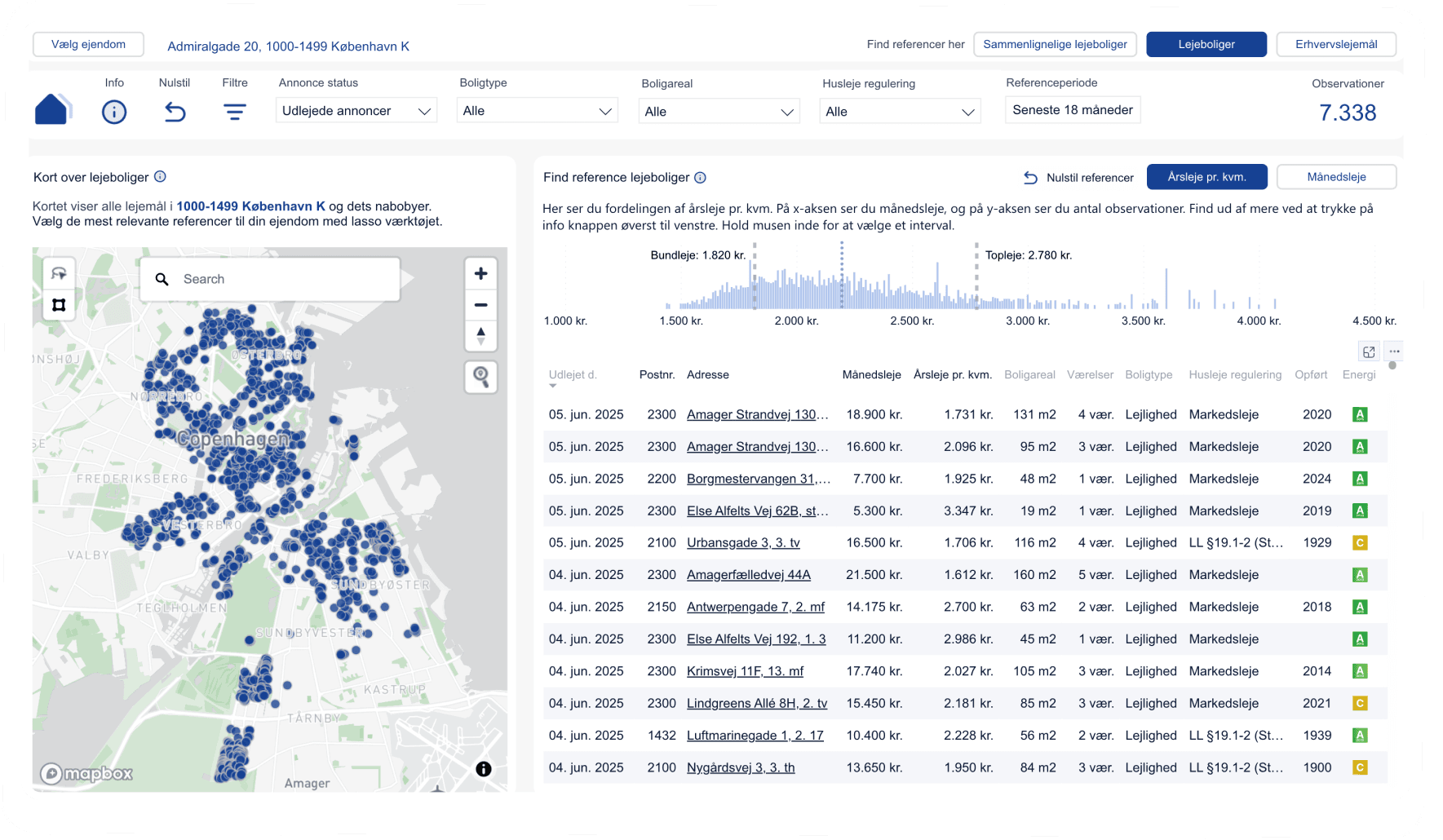Open more options via the ellipsis icon

point(1393,351)
